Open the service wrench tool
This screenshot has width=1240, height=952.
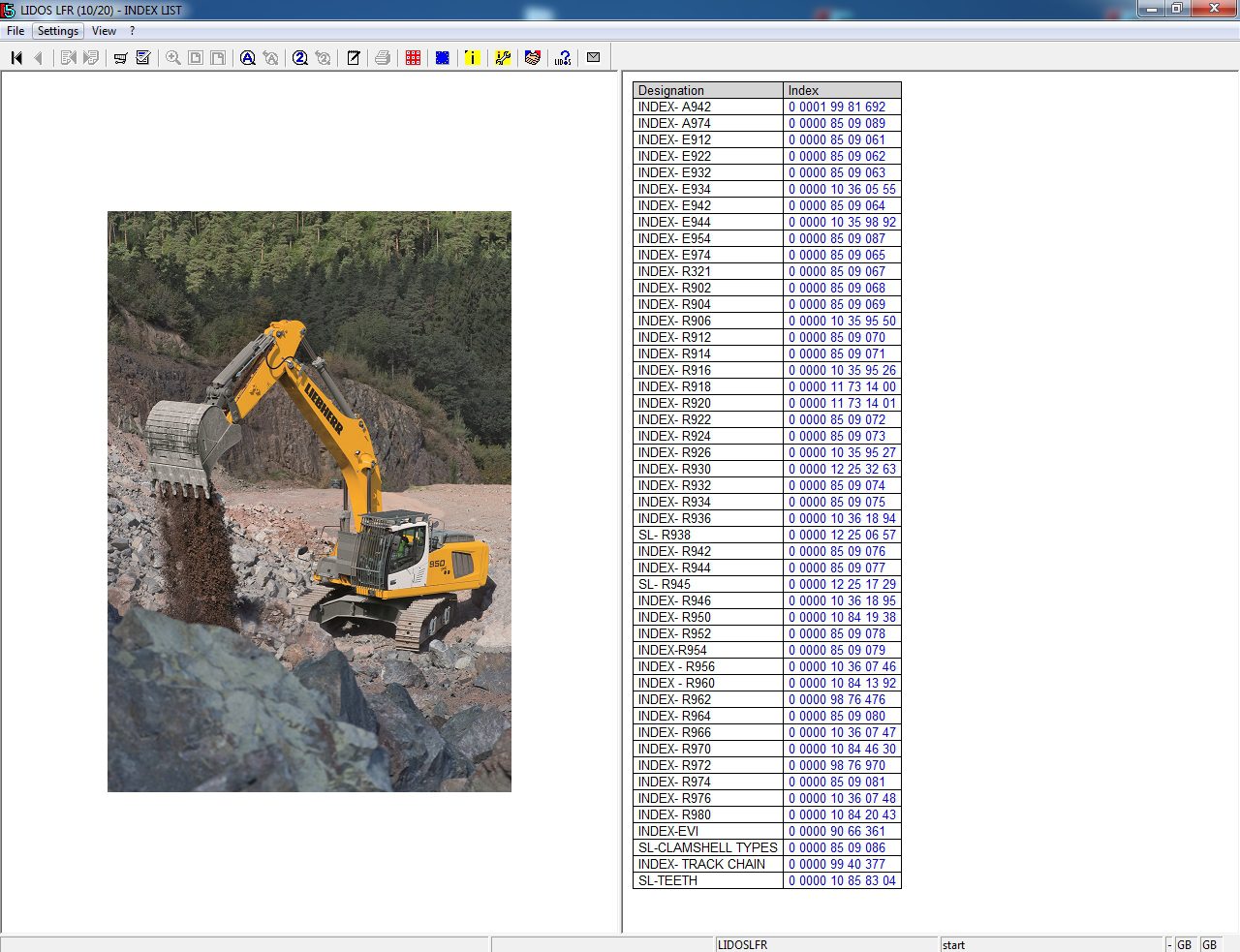click(504, 57)
